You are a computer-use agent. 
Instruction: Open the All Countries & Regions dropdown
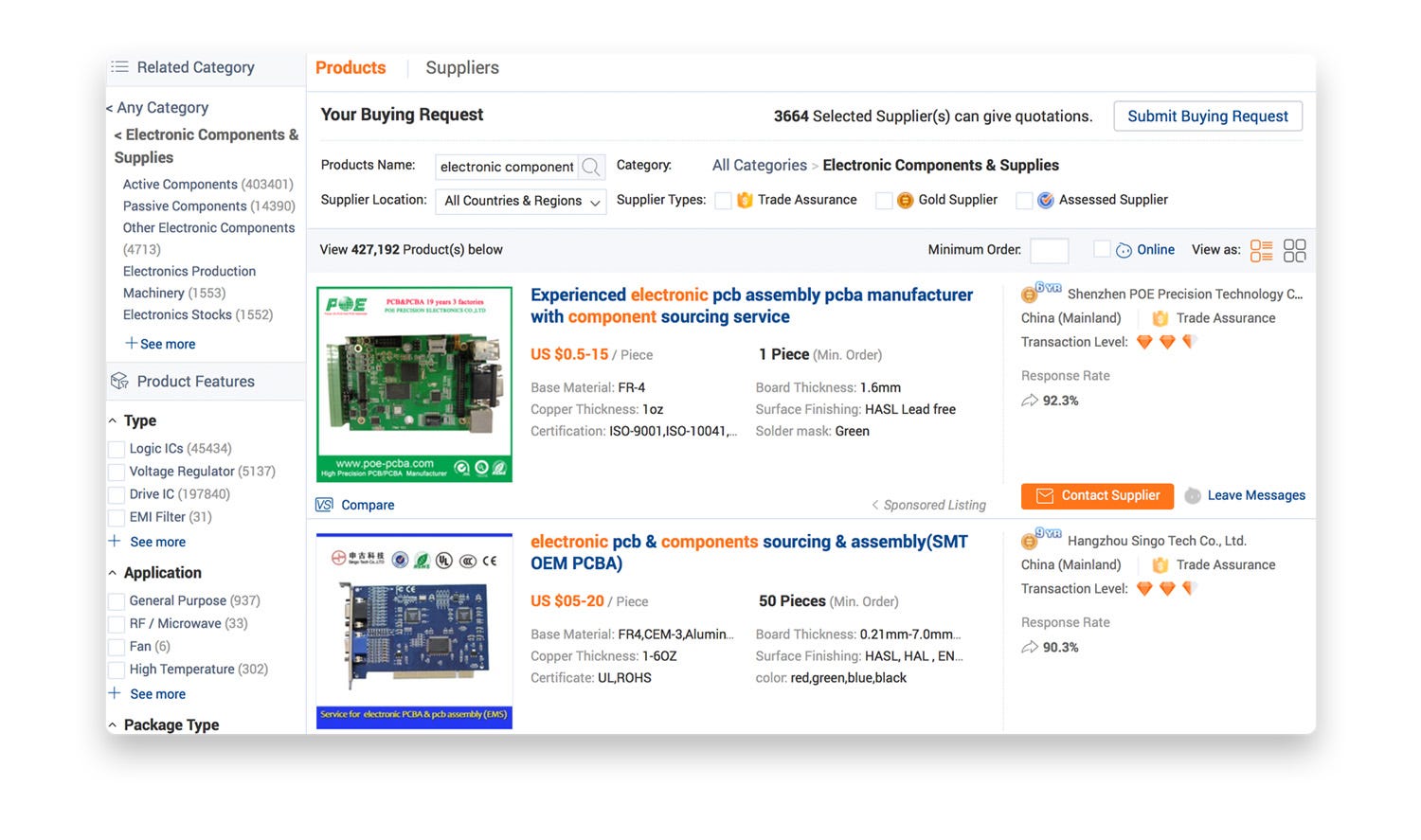coord(520,201)
